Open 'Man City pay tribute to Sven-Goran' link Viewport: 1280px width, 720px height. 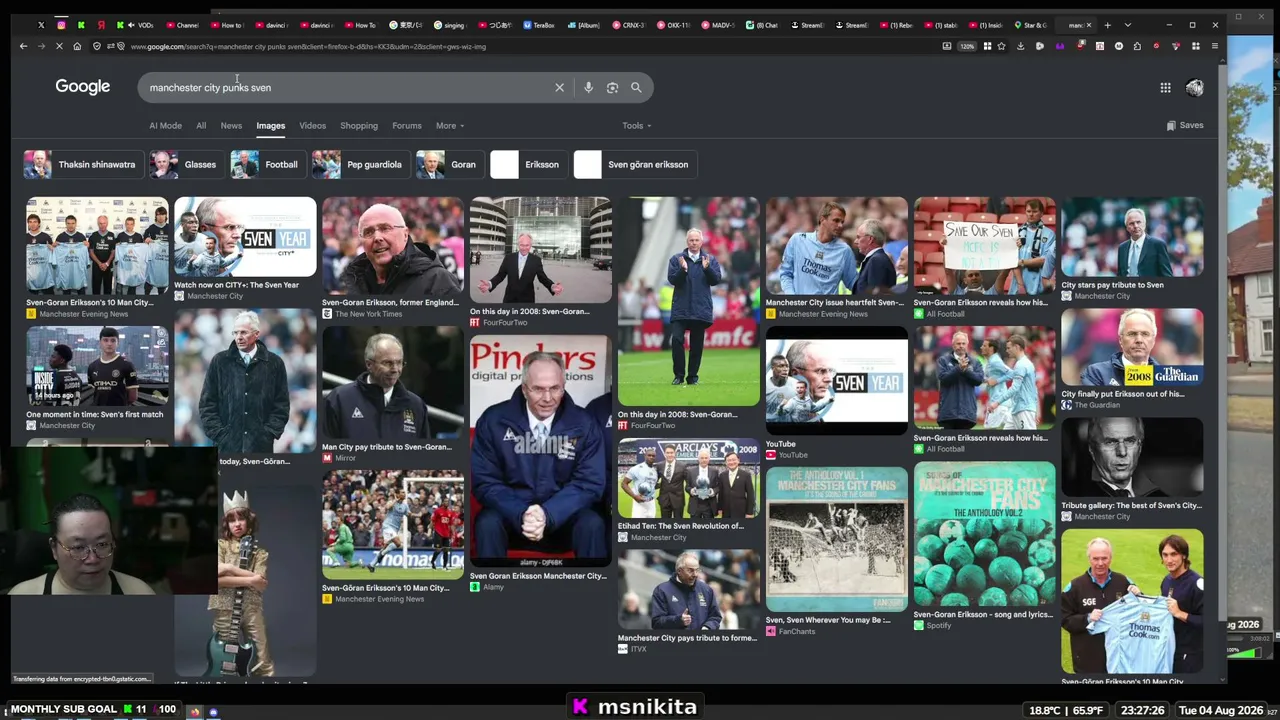(x=387, y=447)
